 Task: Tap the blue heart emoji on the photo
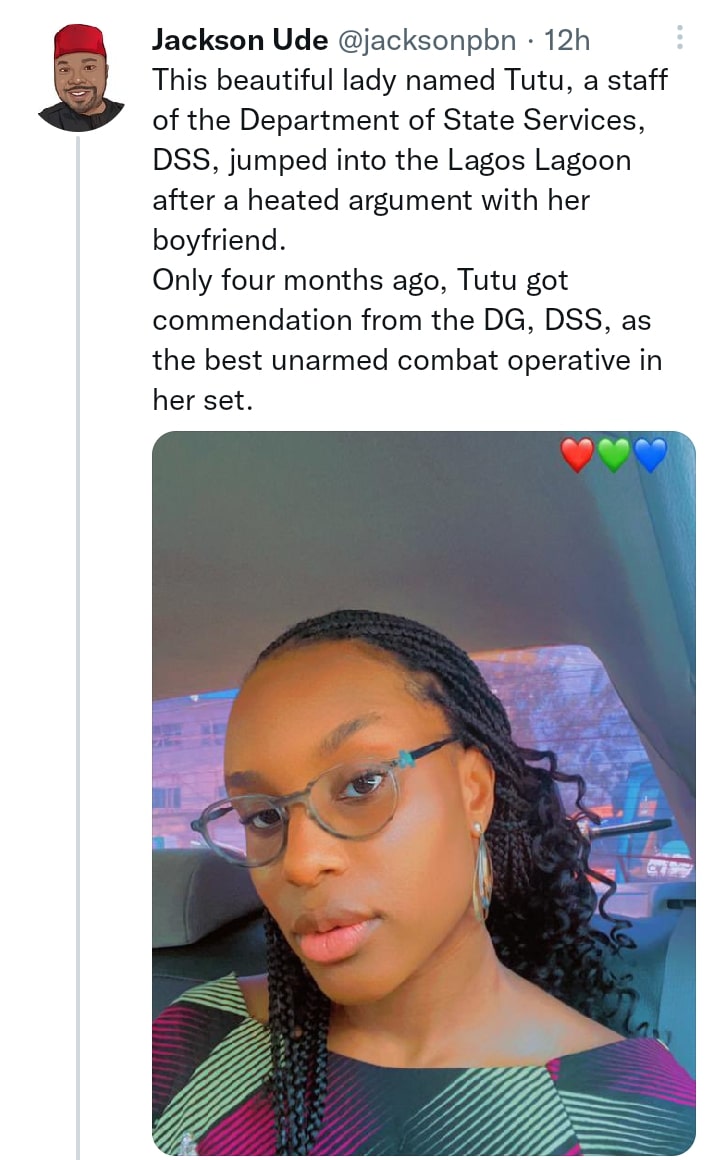click(650, 454)
